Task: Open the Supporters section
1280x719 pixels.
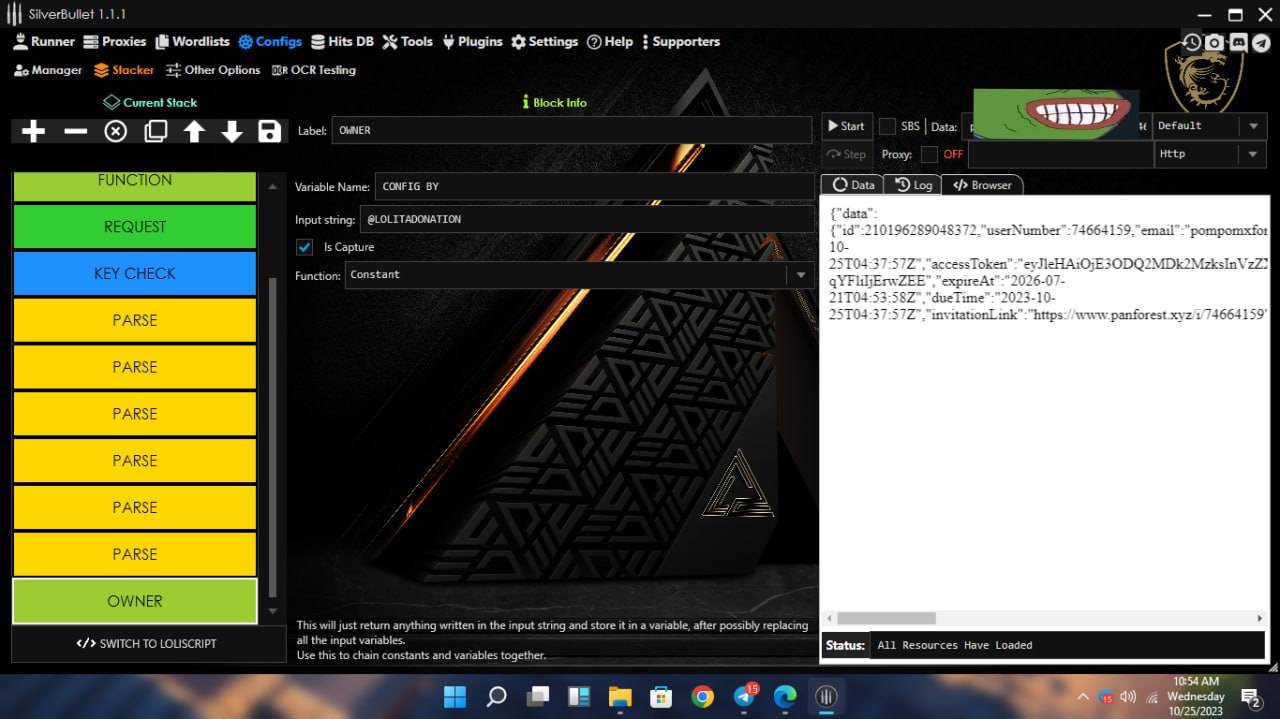Action: (681, 41)
